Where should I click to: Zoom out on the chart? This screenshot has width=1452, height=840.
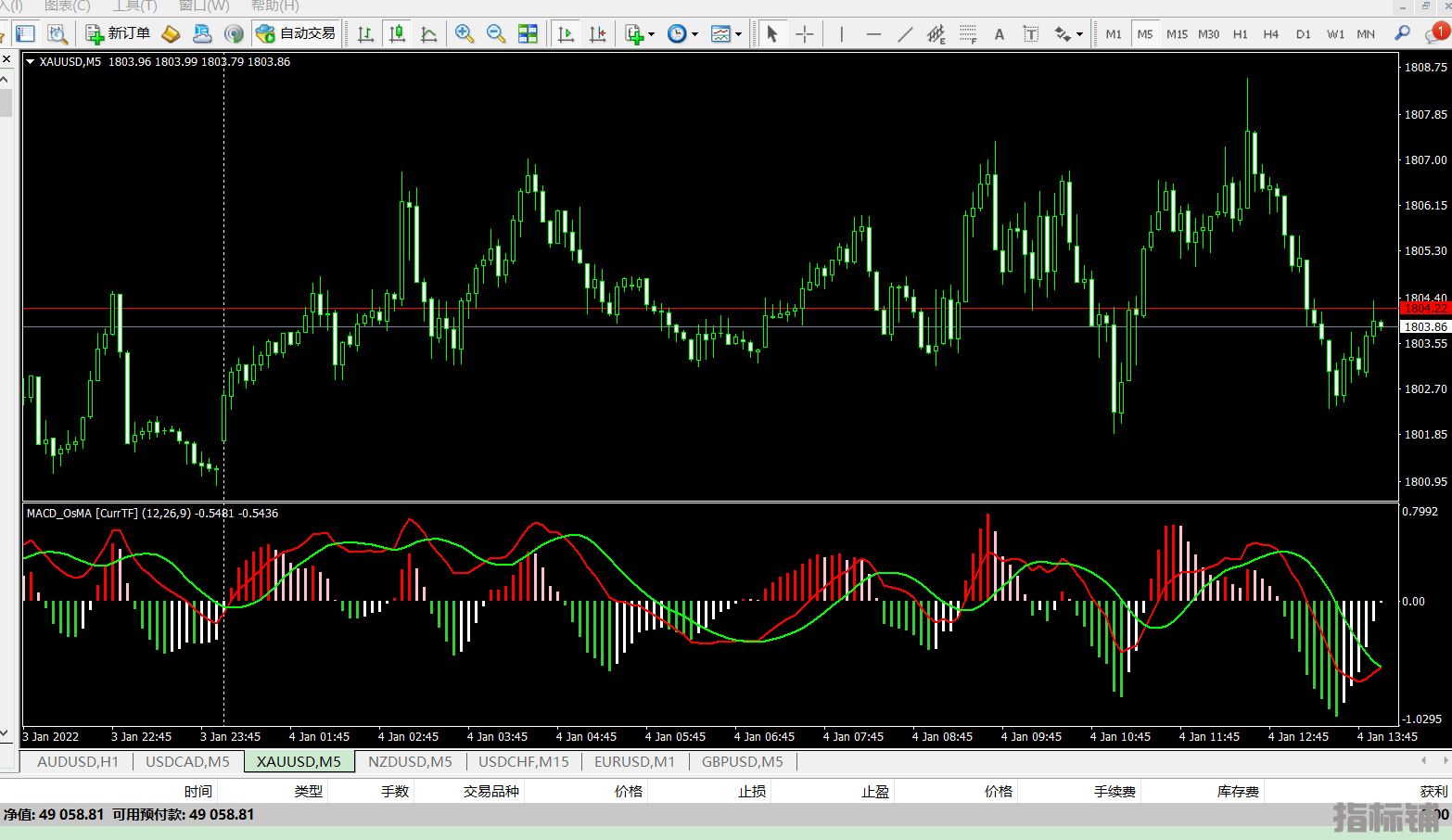point(496,34)
